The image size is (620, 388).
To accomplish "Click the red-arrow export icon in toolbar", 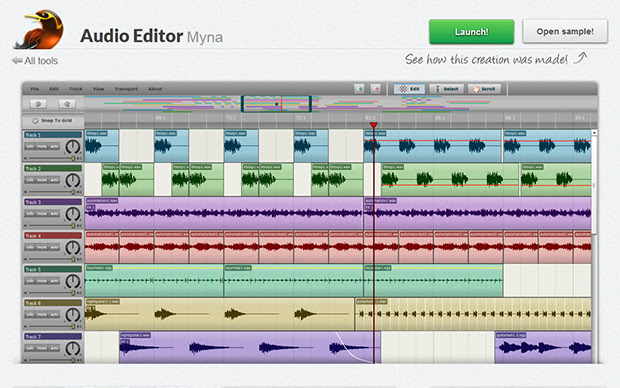I will click(x=376, y=89).
